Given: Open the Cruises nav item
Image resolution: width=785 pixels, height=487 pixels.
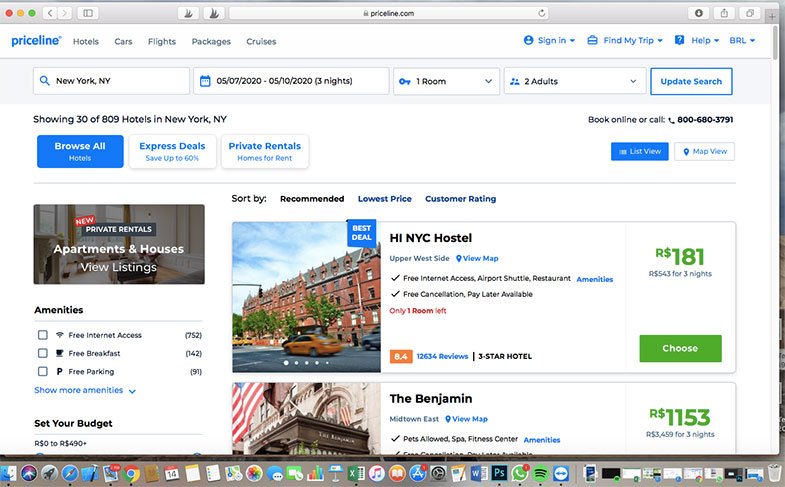Looking at the screenshot, I should [261, 42].
